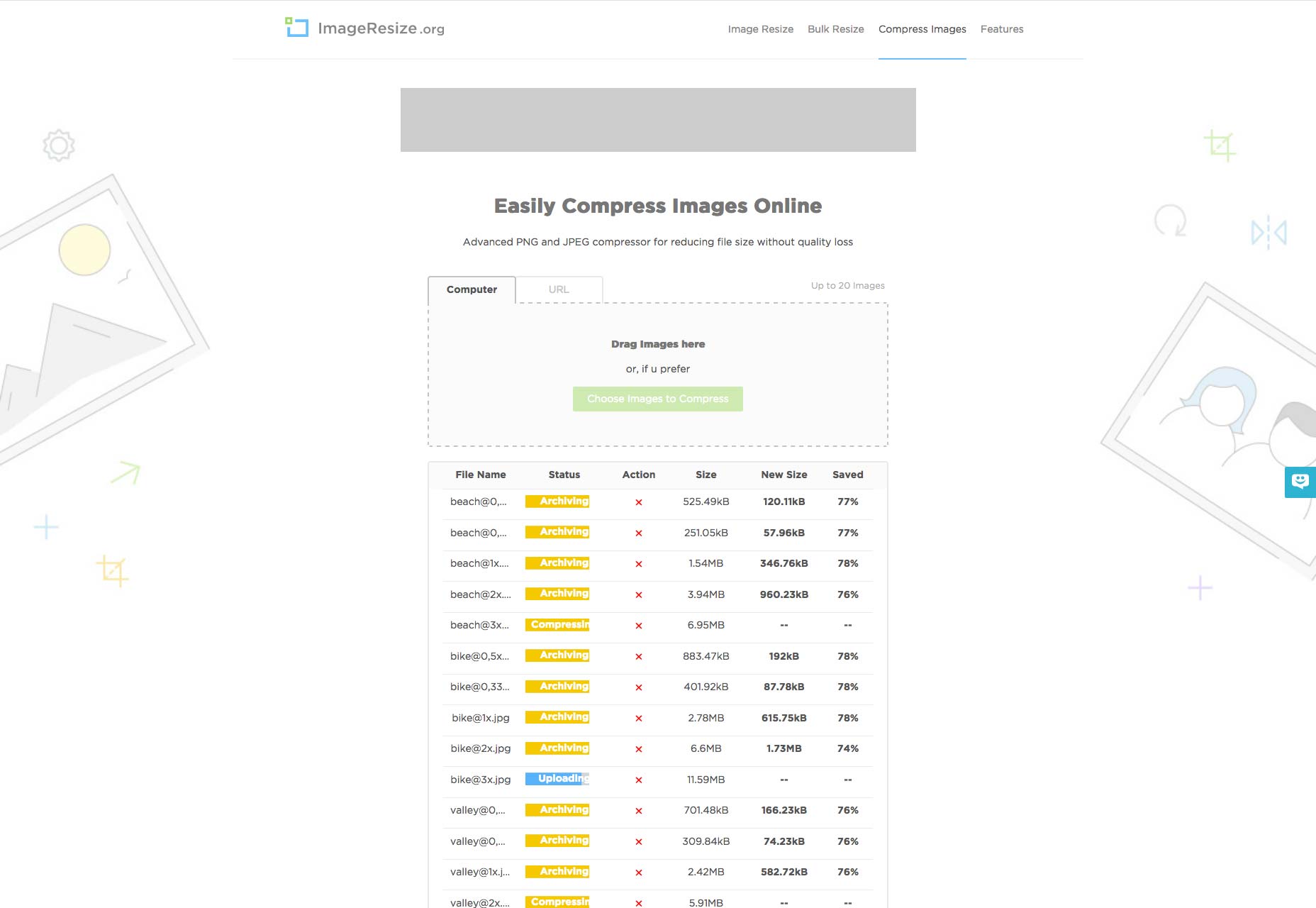Switch to the URL tab

pos(559,289)
